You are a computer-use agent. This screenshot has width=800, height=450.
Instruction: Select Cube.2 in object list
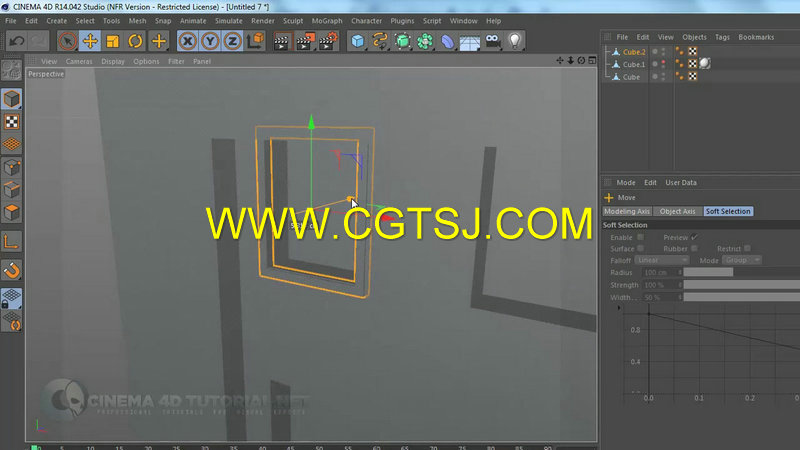(634, 52)
